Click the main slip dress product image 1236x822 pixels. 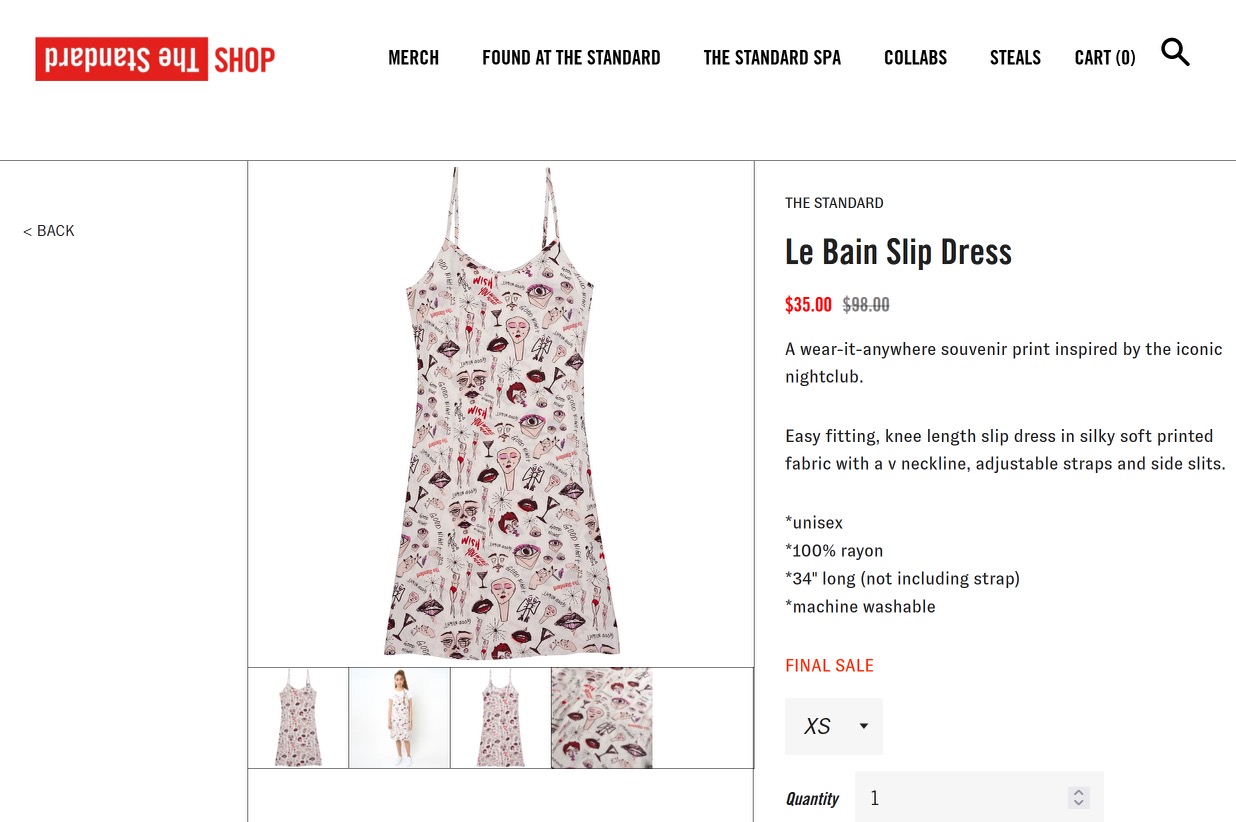[501, 413]
